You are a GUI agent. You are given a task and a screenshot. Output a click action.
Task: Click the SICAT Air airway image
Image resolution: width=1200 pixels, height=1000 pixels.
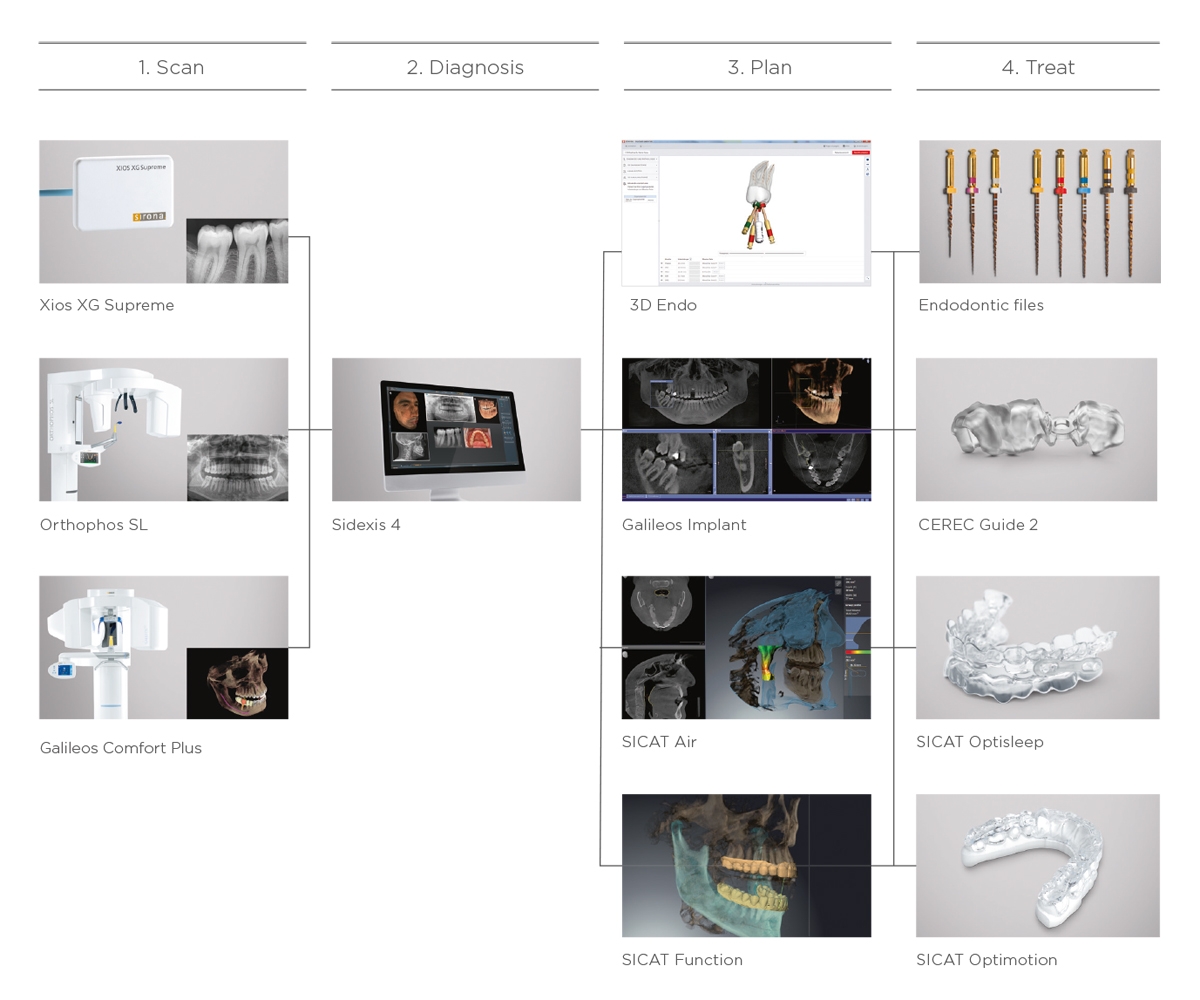tap(746, 647)
